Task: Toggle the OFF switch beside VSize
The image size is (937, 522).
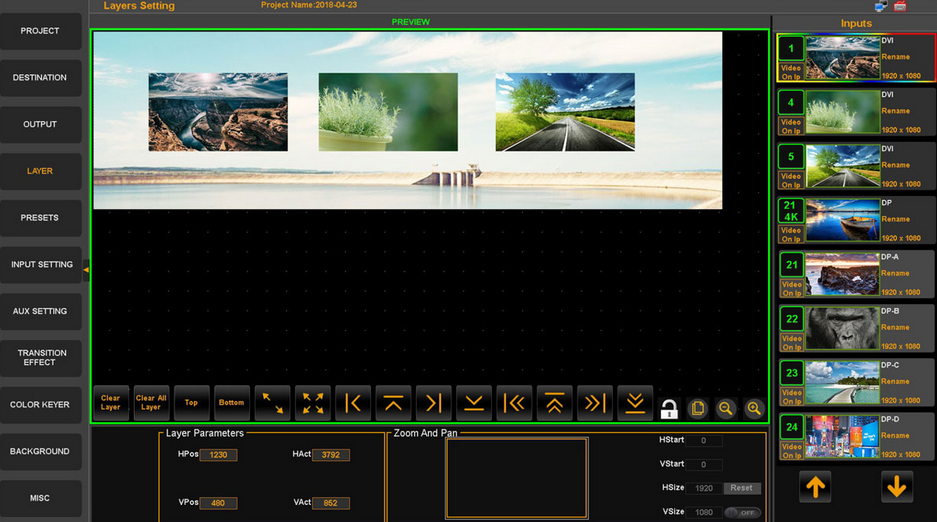Action: [x=742, y=512]
